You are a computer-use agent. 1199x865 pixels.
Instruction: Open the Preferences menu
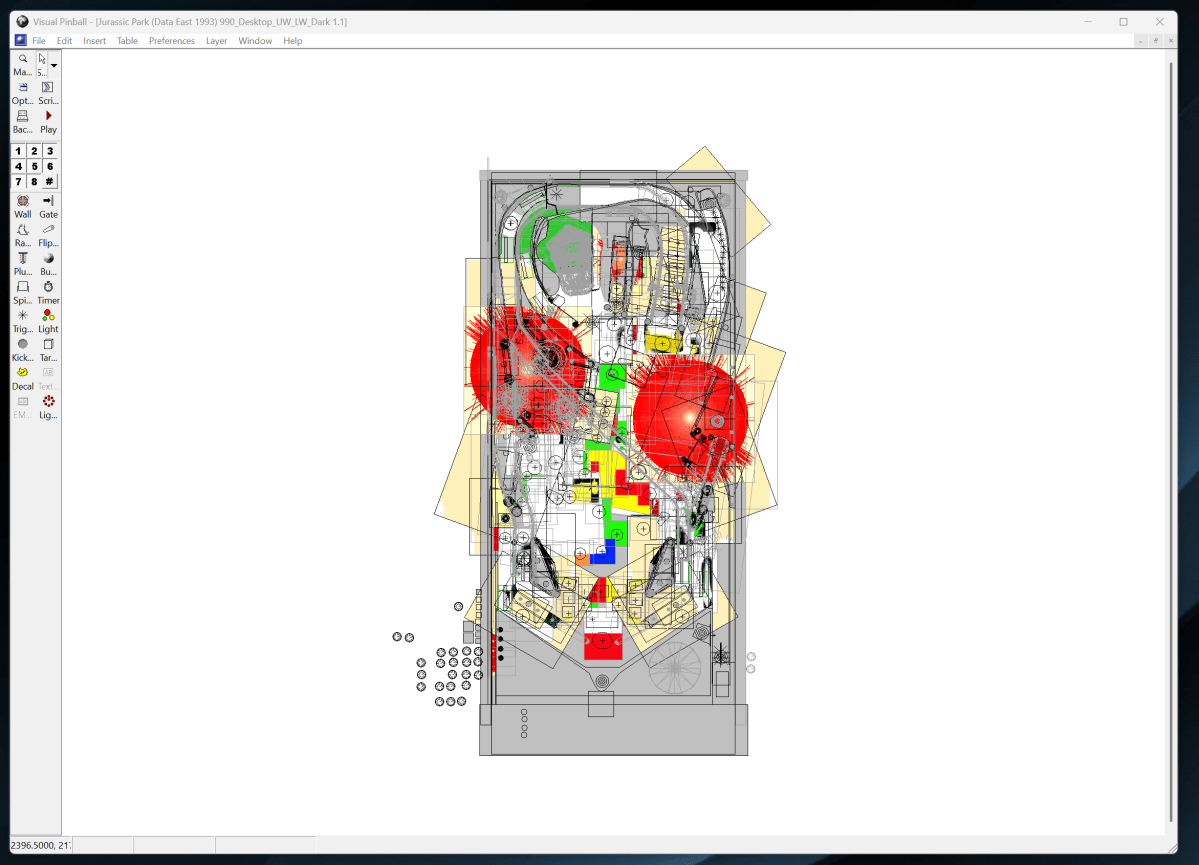pos(171,41)
